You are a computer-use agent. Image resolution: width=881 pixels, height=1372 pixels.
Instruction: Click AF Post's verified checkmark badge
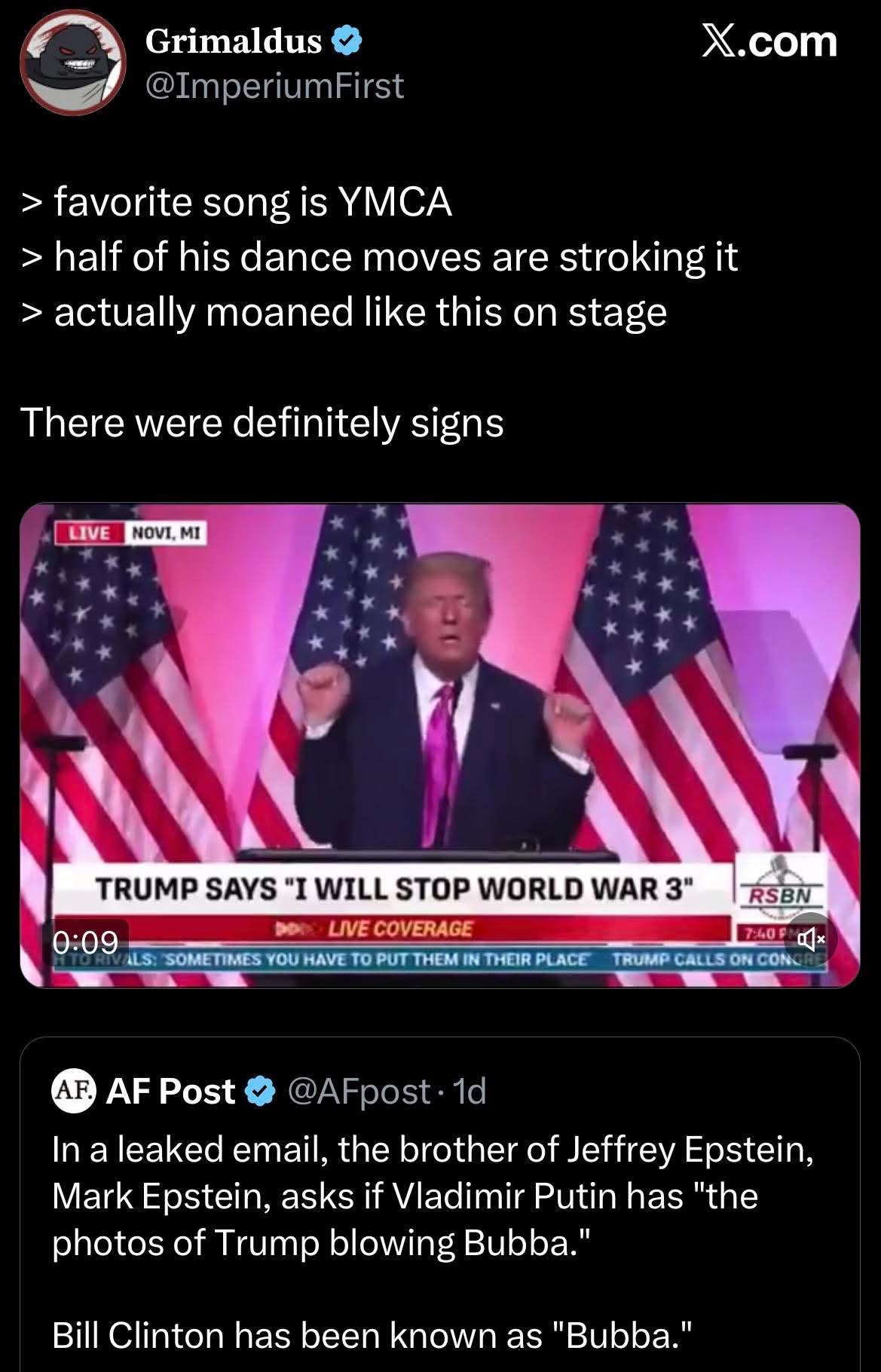260,1091
